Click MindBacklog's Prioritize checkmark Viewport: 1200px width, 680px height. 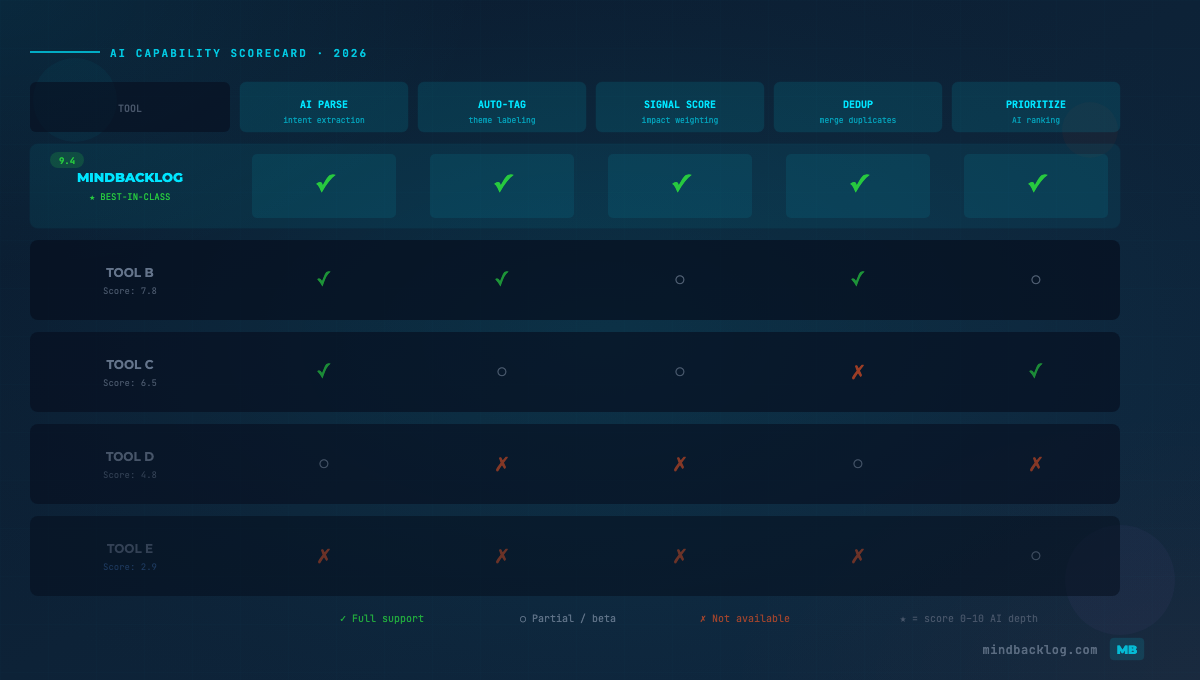[1037, 184]
